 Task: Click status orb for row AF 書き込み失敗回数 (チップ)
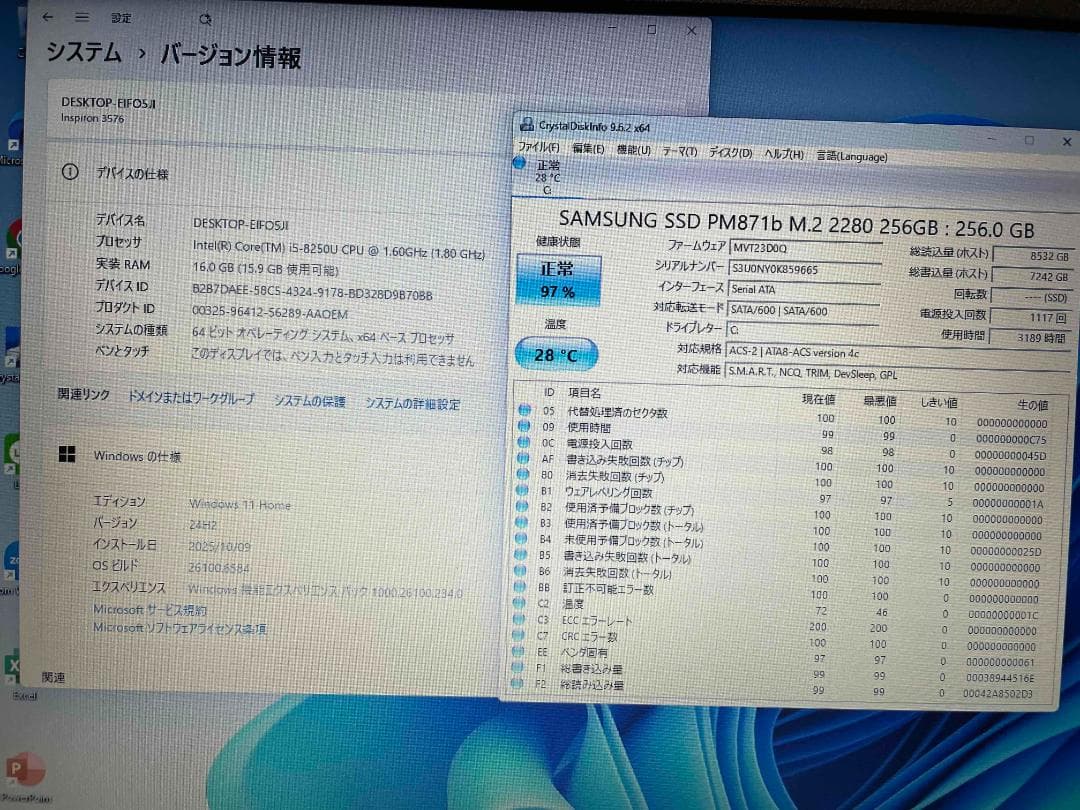coord(523,458)
